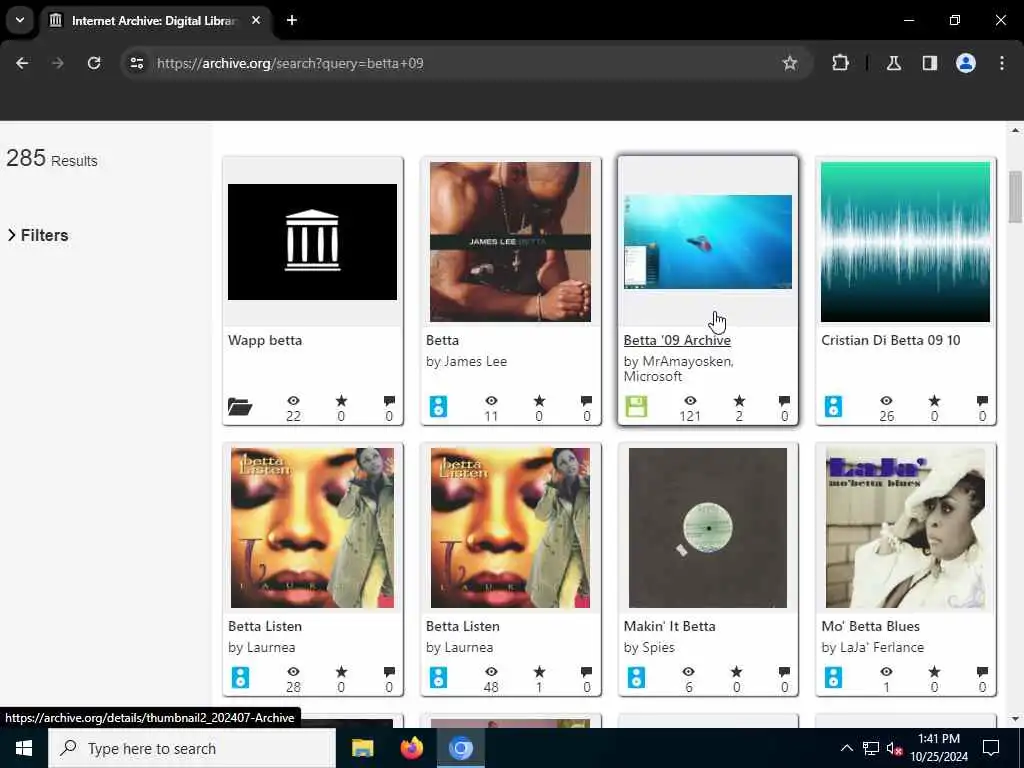
Task: Click the audio icon on Mo' Betta Blues card
Action: 833,677
